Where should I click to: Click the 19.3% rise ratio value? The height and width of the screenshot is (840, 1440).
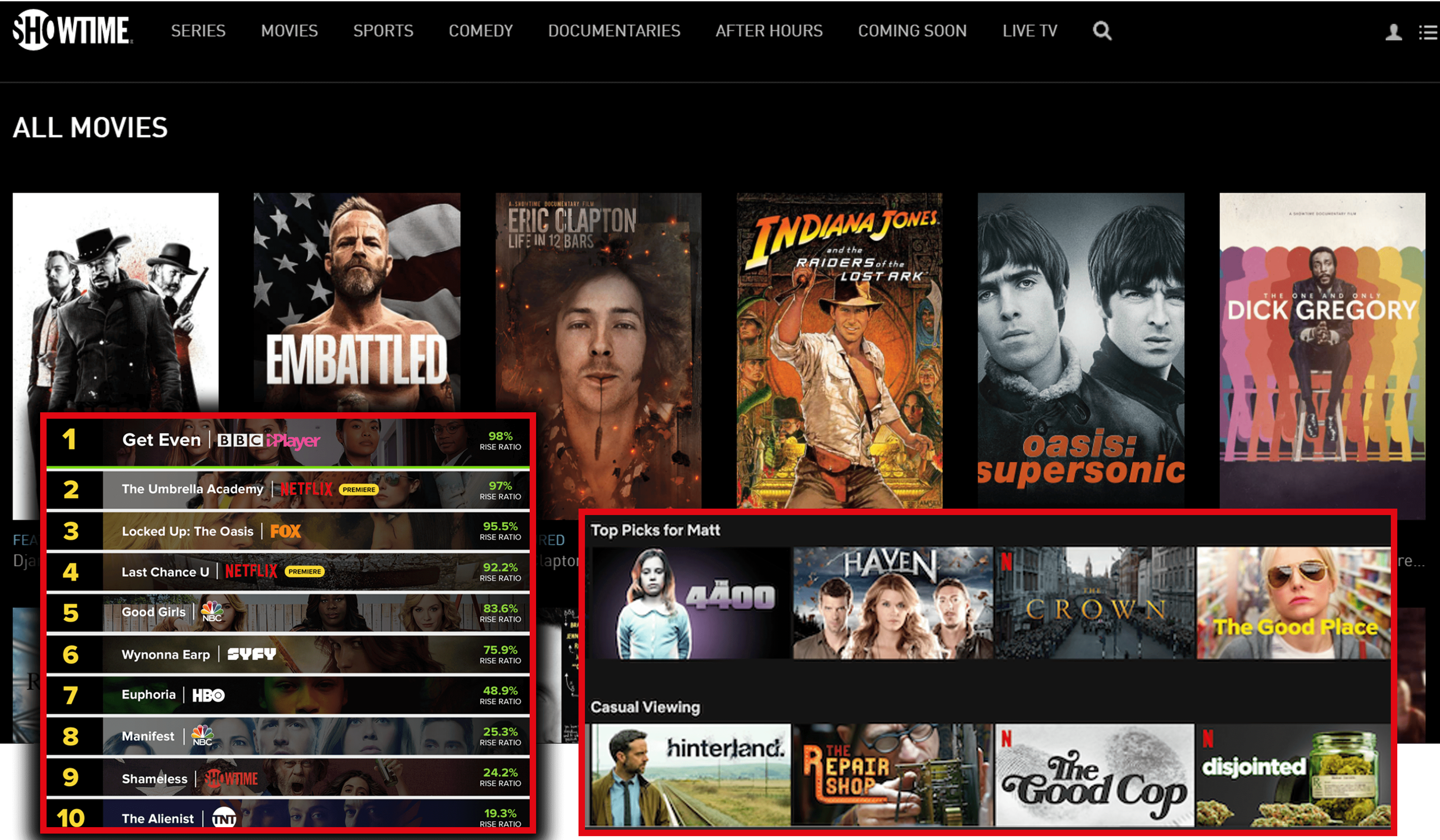[x=500, y=813]
